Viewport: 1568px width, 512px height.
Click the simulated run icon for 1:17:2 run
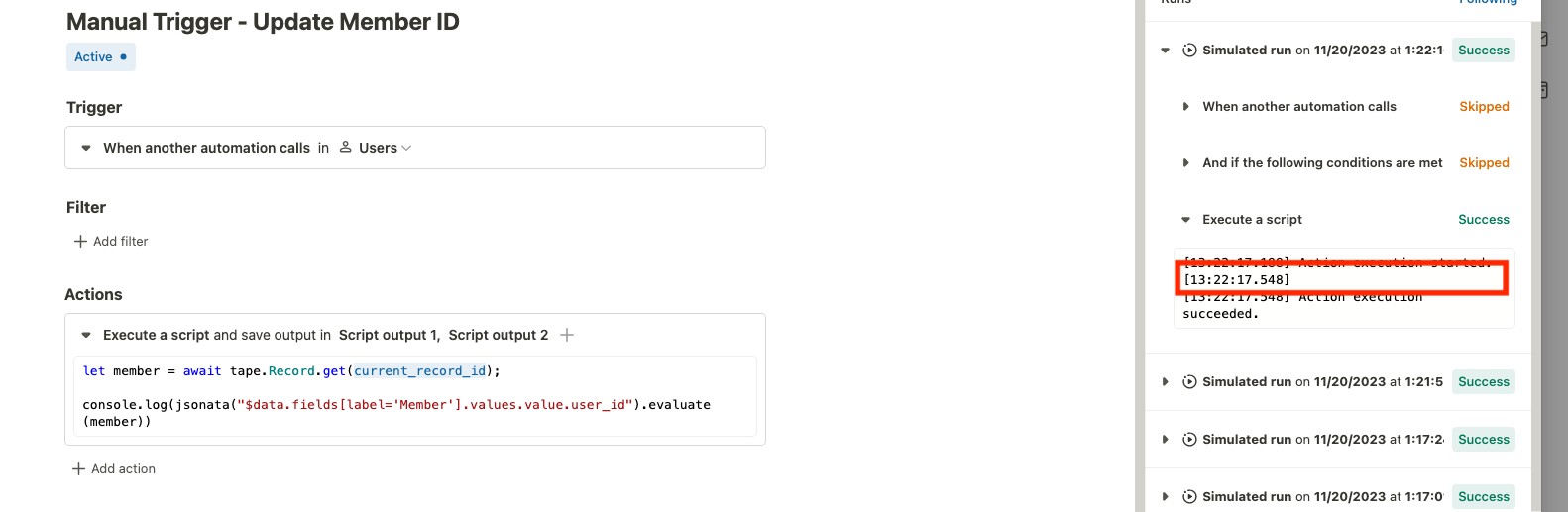pos(1189,439)
